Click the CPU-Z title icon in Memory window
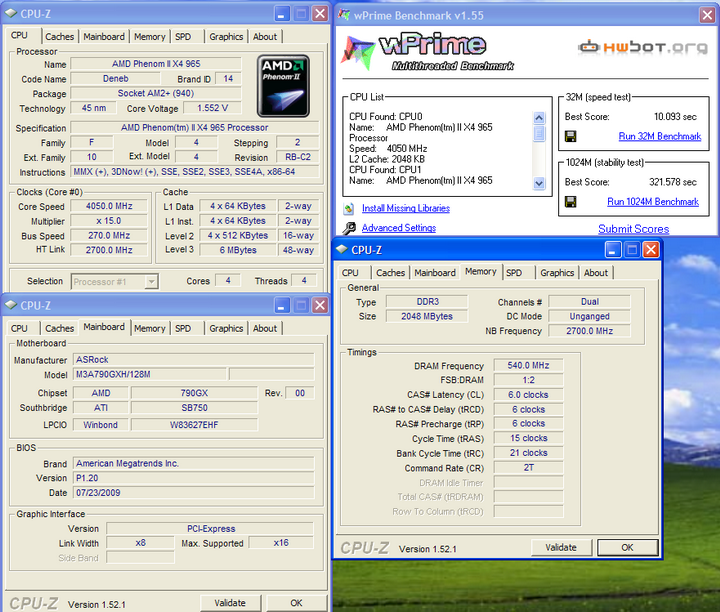The width and height of the screenshot is (720, 612). tap(342, 250)
